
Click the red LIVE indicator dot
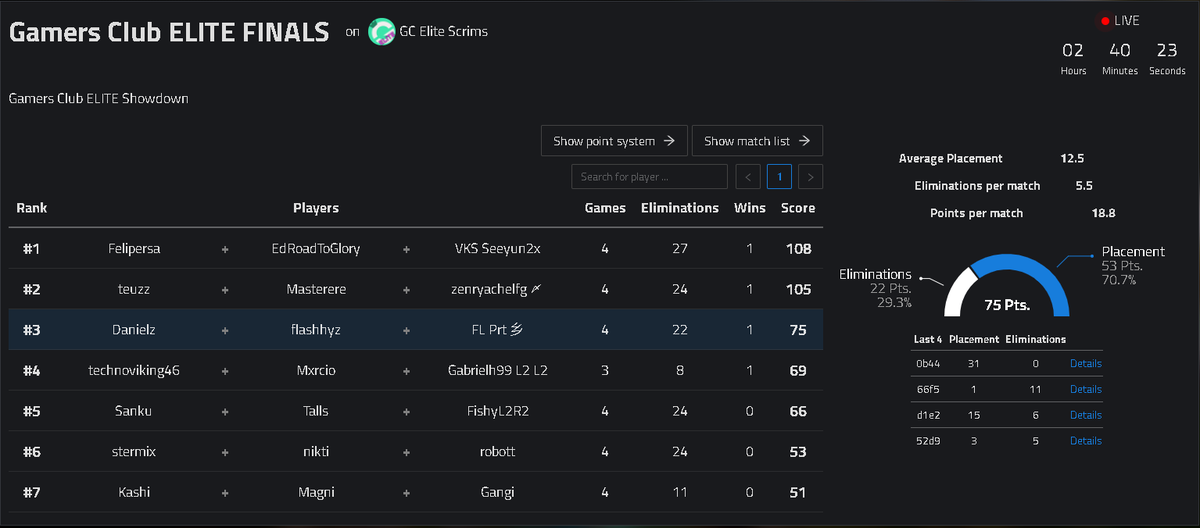(1105, 21)
